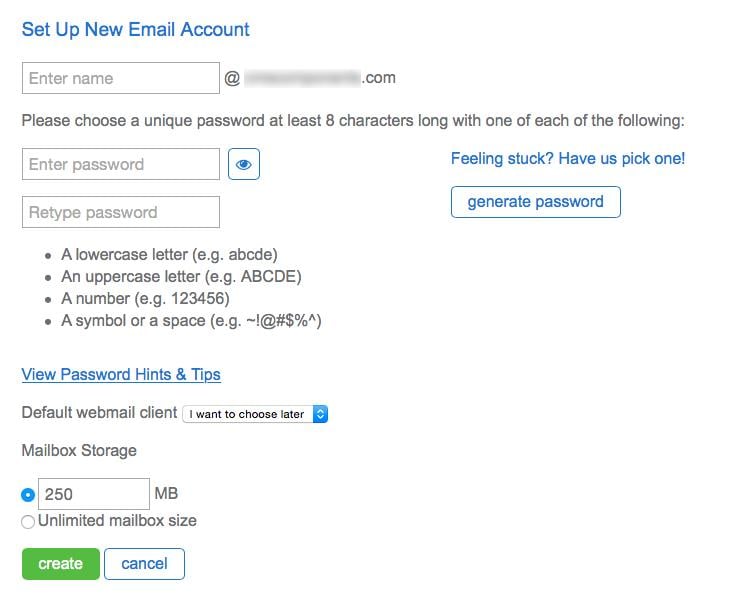This screenshot has height=600, width=738.
Task: Focus the Enter password field
Action: coord(120,164)
